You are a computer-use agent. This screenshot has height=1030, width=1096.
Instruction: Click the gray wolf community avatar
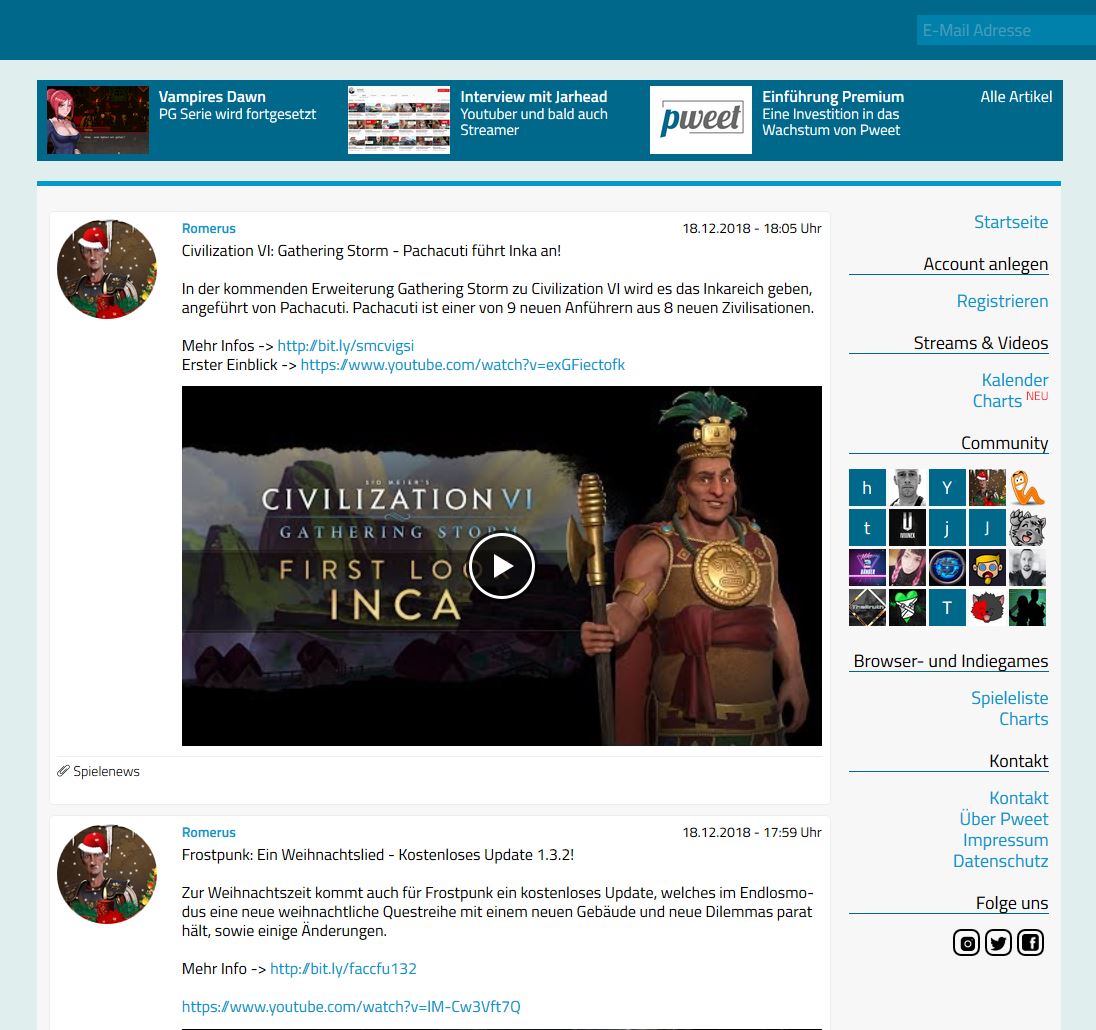pos(1027,528)
